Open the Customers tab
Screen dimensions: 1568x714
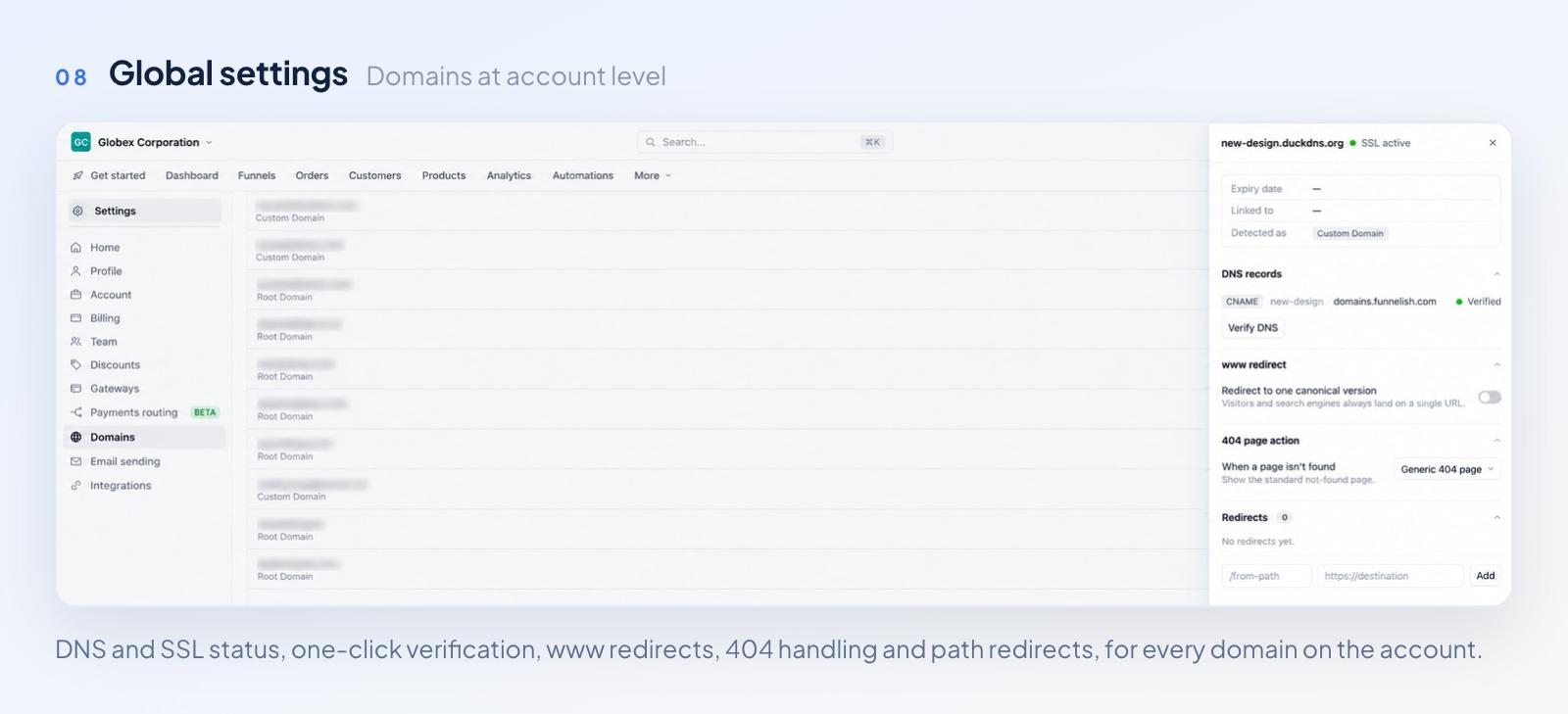(x=374, y=175)
